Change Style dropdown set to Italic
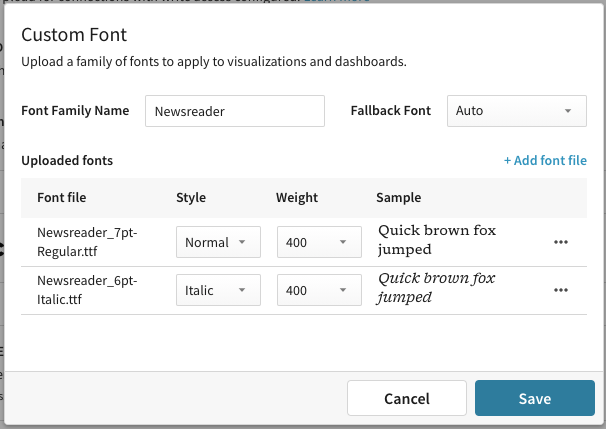 (218, 290)
